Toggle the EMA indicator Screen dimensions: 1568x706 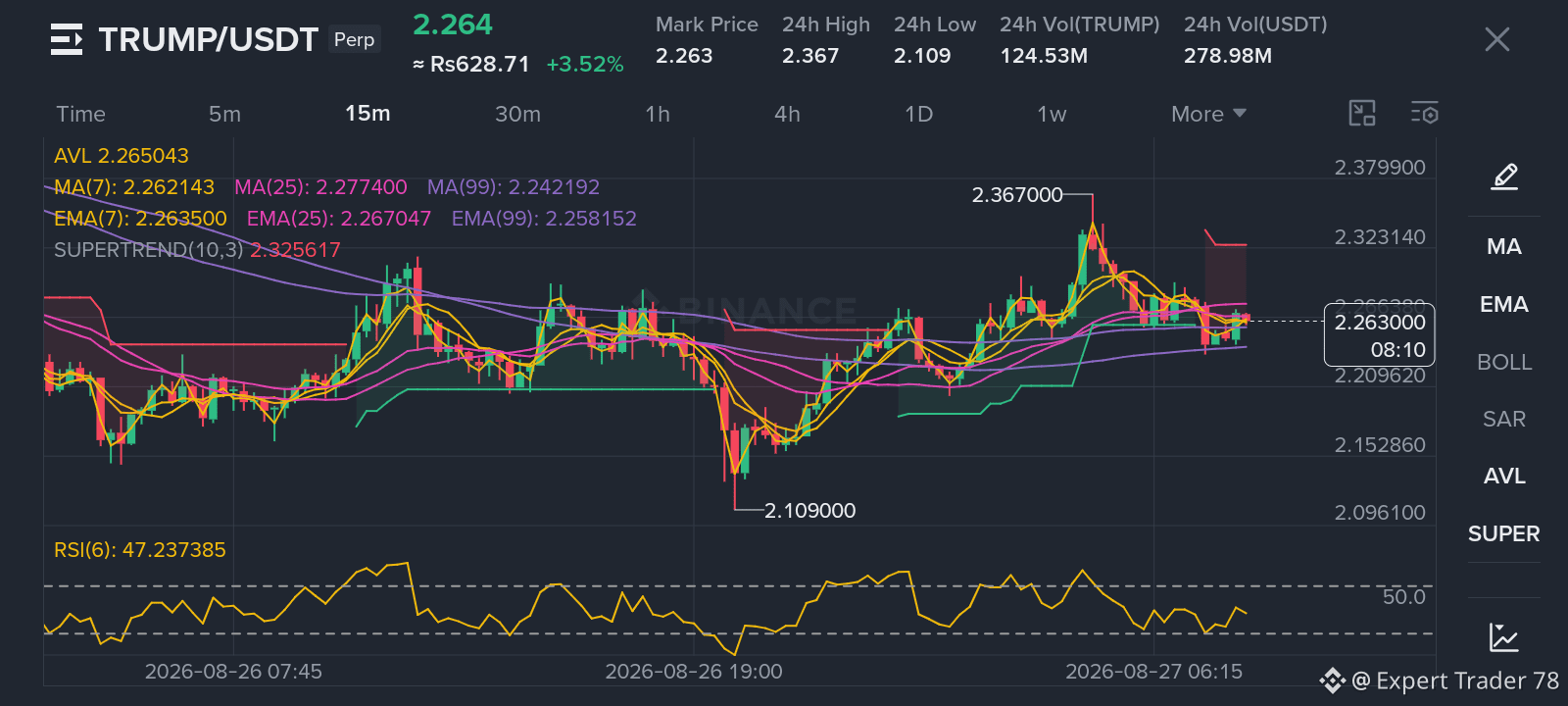1504,305
